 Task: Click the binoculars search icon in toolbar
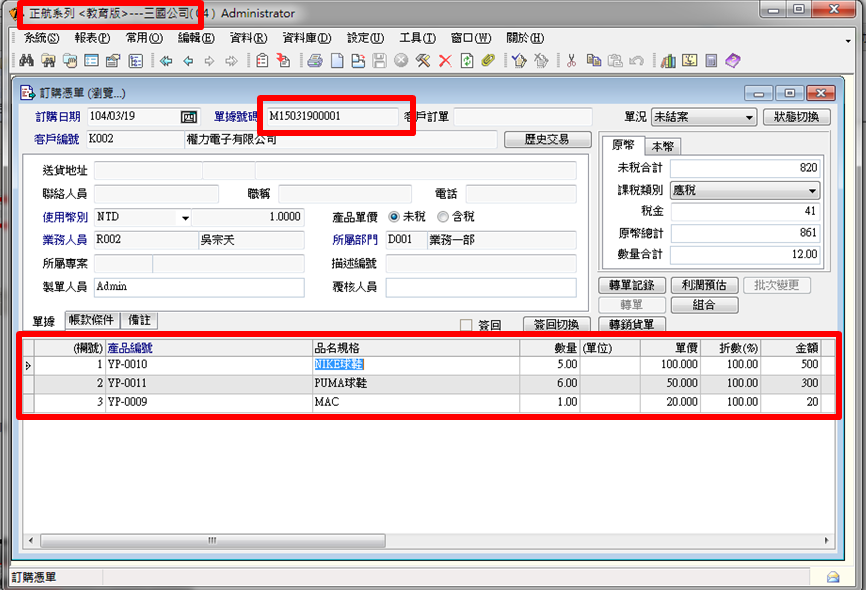point(27,61)
